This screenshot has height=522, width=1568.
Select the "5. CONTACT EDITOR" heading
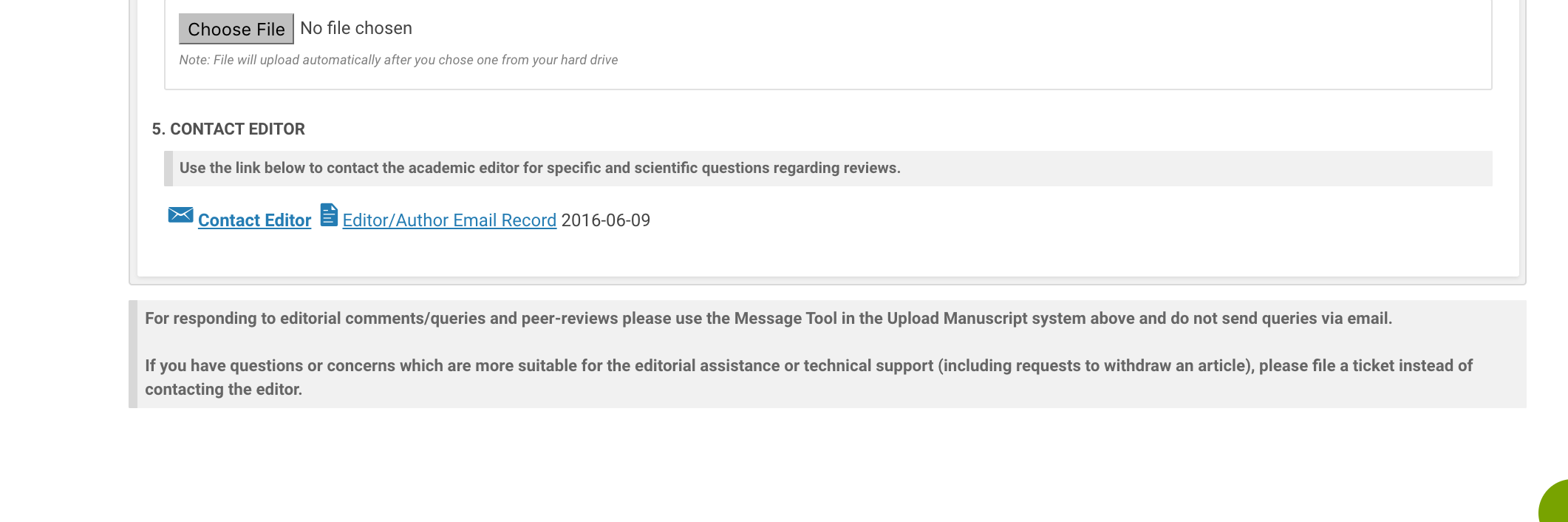pos(228,129)
